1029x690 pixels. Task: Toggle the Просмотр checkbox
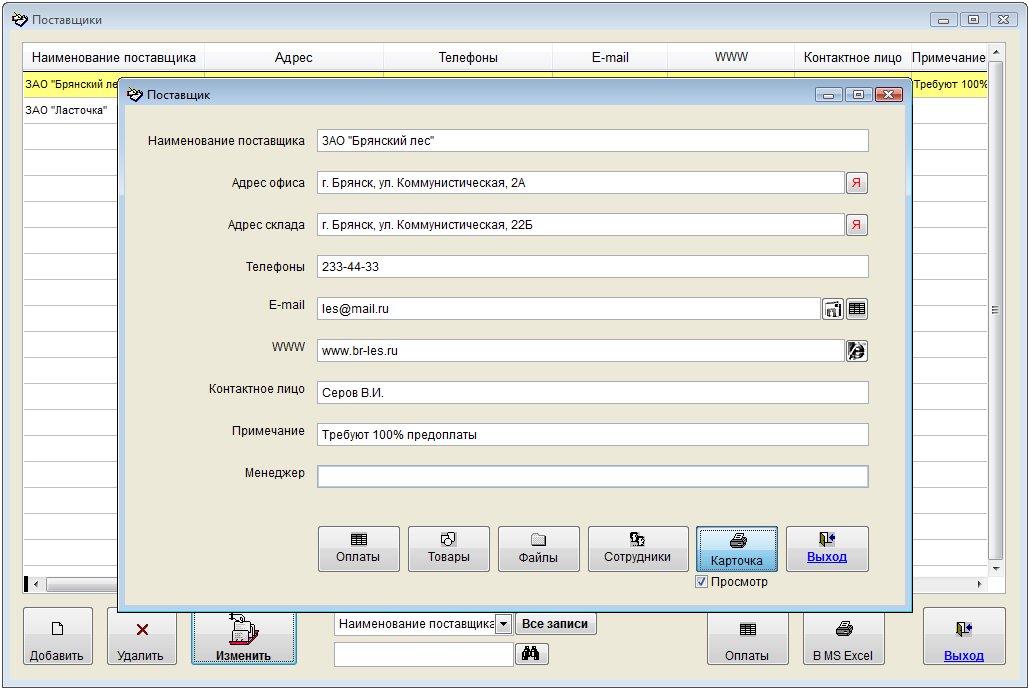(702, 582)
